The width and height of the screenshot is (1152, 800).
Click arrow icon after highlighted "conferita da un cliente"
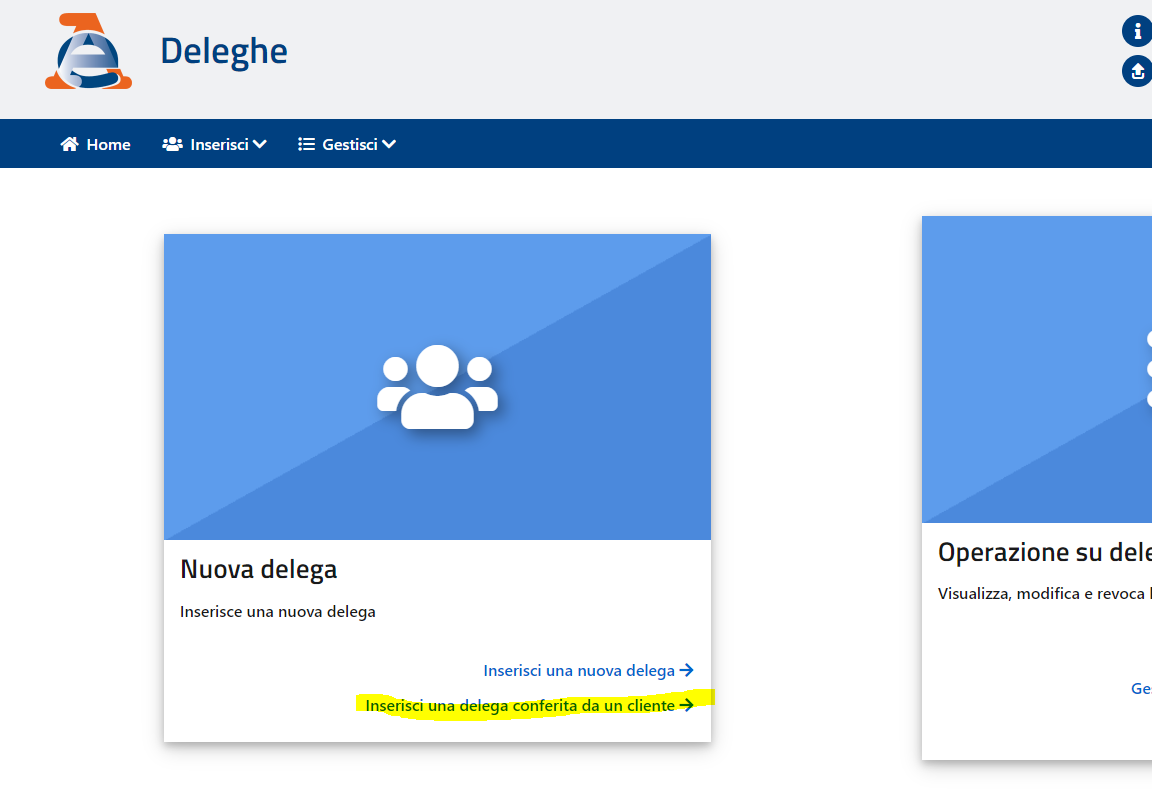686,705
